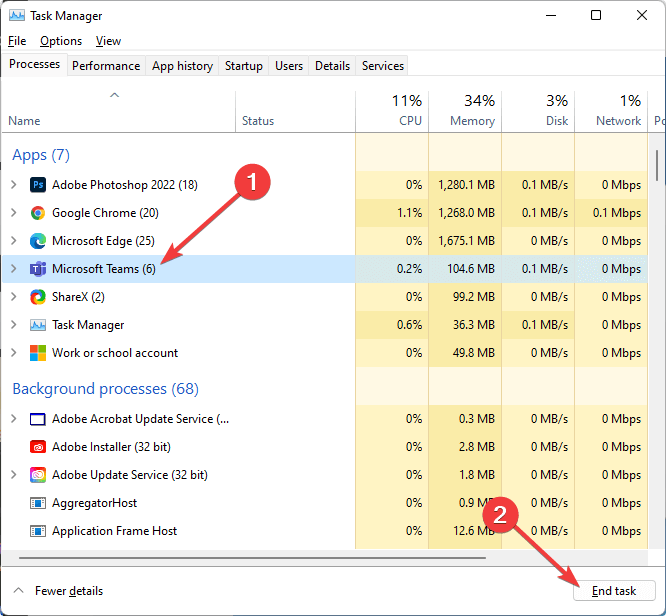Click the Task Manager title bar icon
The width and height of the screenshot is (666, 616).
[x=17, y=16]
